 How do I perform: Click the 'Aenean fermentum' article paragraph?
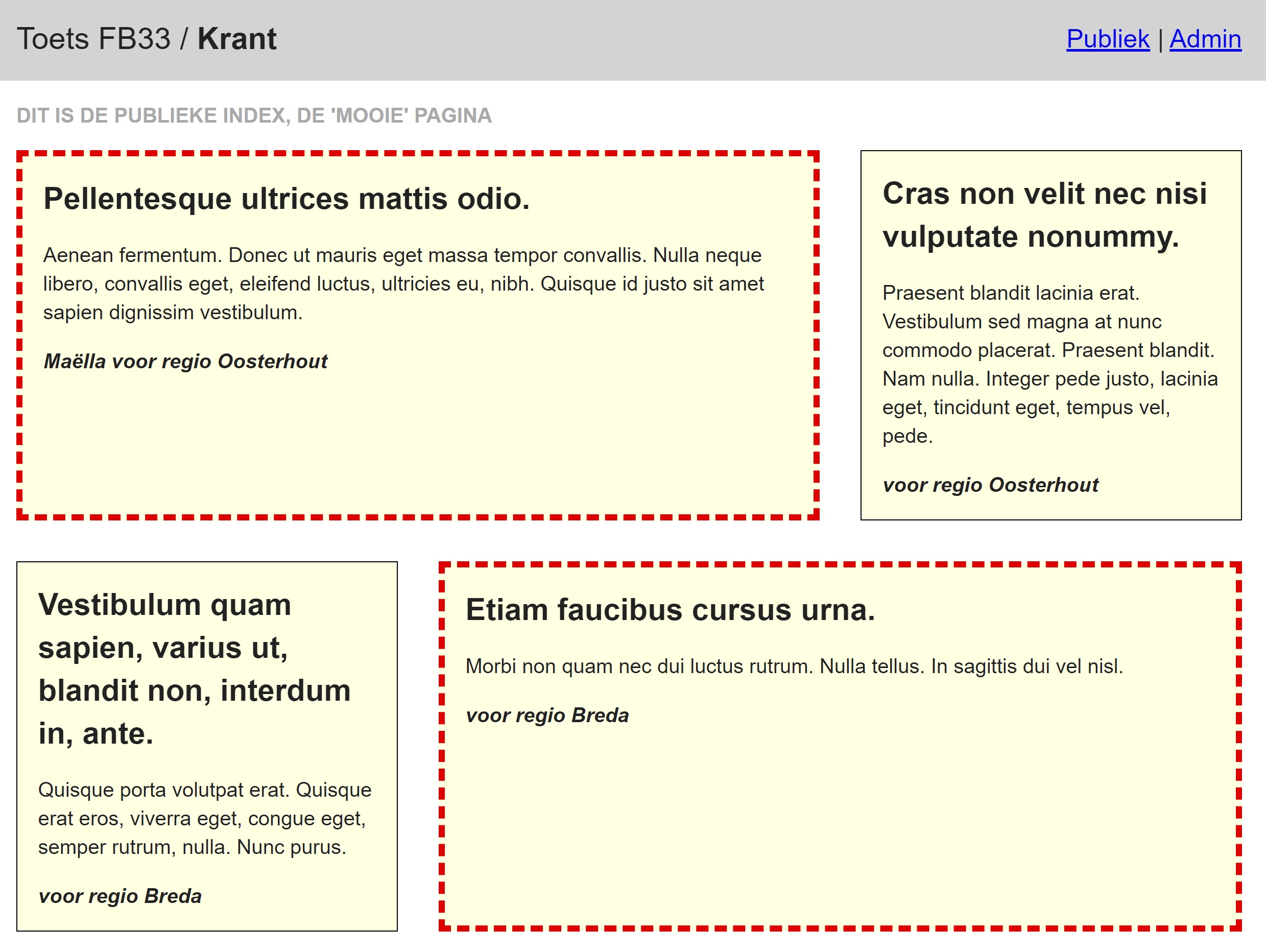coord(402,284)
